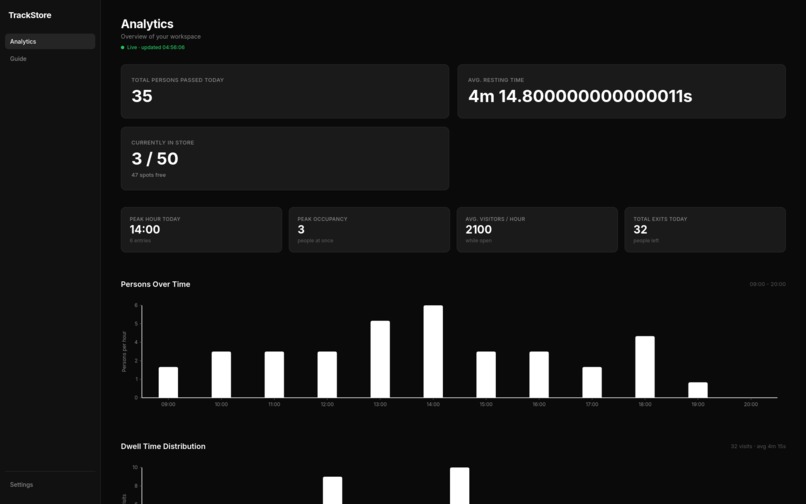The image size is (806, 504).
Task: Click the 13:00 bar in Persons Over Time
Action: (x=380, y=359)
